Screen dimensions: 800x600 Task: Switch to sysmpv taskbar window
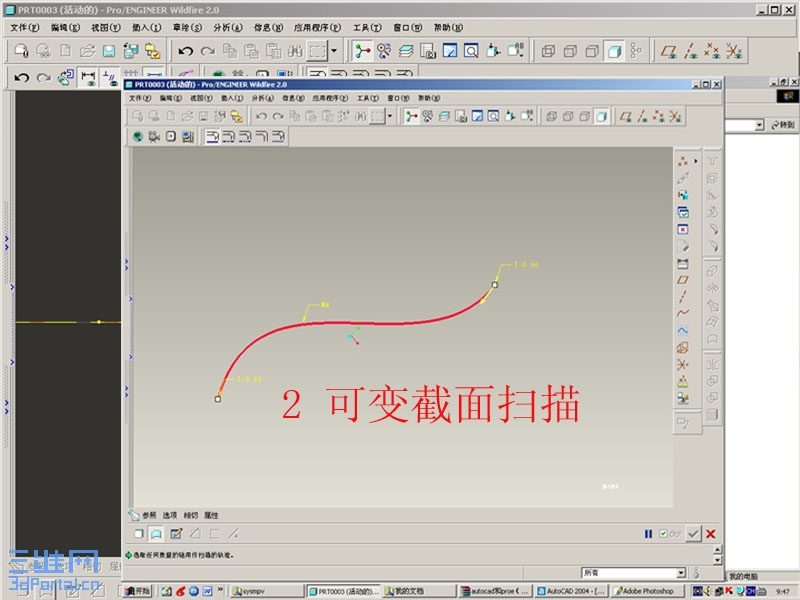[266, 591]
